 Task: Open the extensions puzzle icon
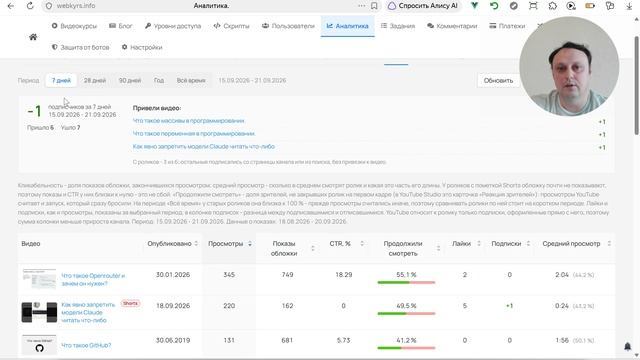(553, 6)
